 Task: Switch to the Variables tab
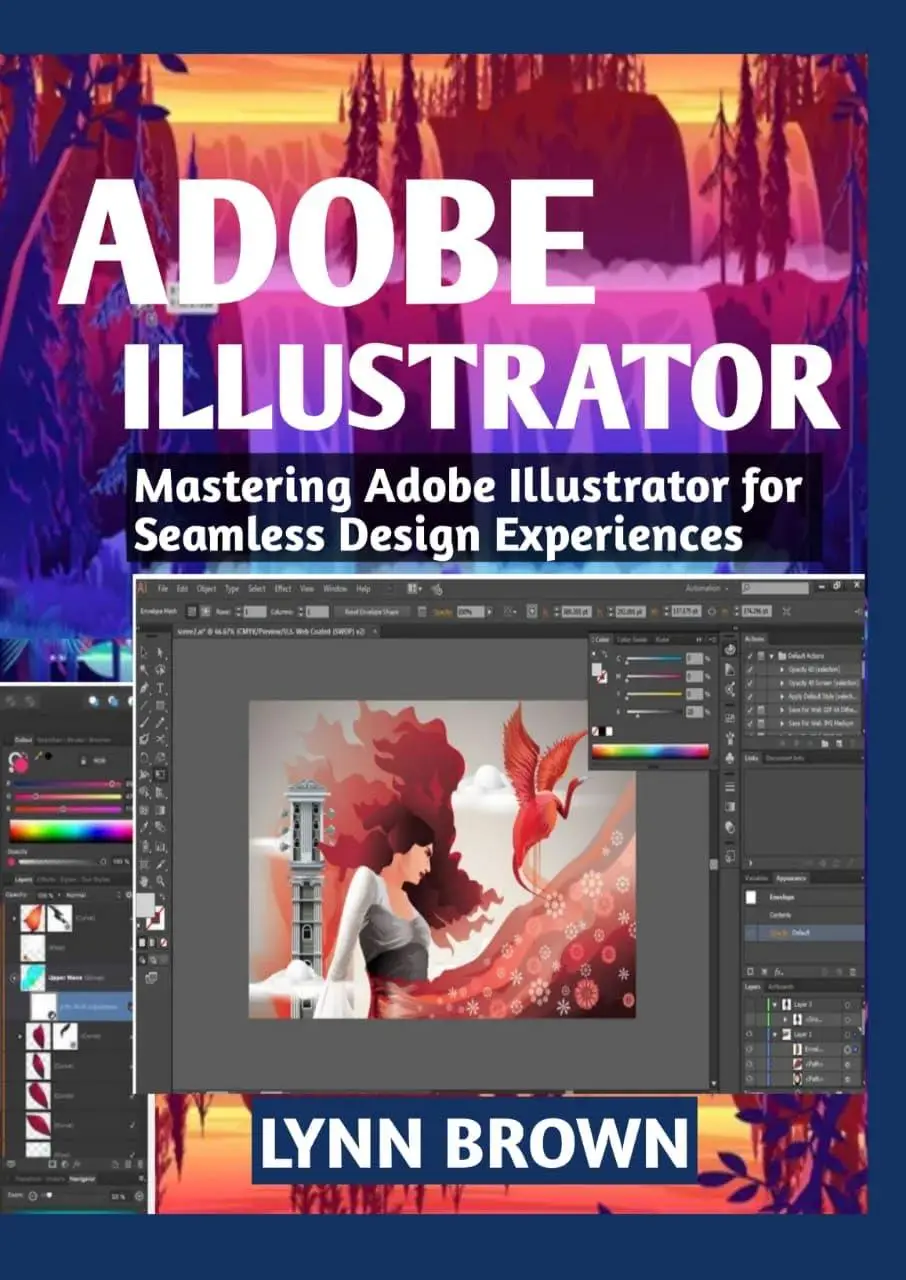coord(758,878)
